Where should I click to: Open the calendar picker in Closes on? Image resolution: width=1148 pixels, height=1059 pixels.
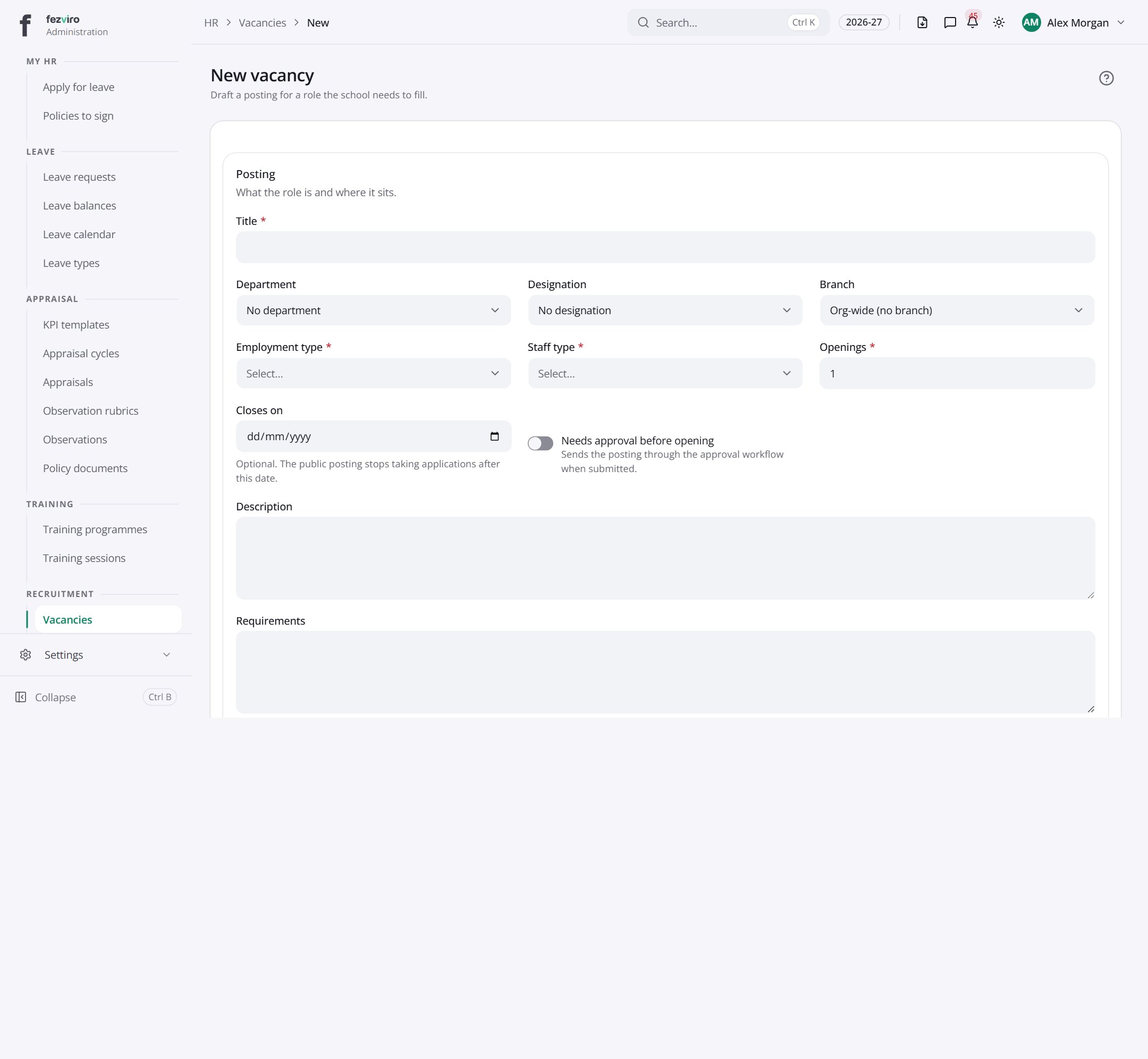(494, 436)
